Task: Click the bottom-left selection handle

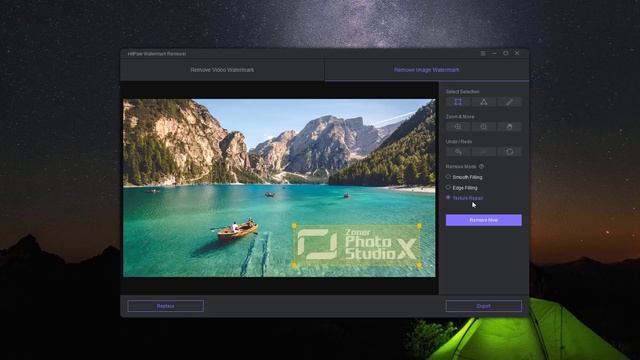Action: (294, 265)
